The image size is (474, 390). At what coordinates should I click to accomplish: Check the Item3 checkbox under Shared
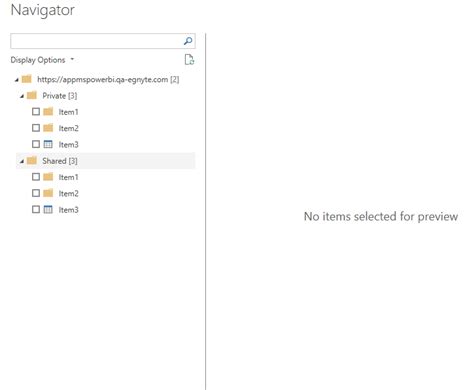(x=36, y=210)
